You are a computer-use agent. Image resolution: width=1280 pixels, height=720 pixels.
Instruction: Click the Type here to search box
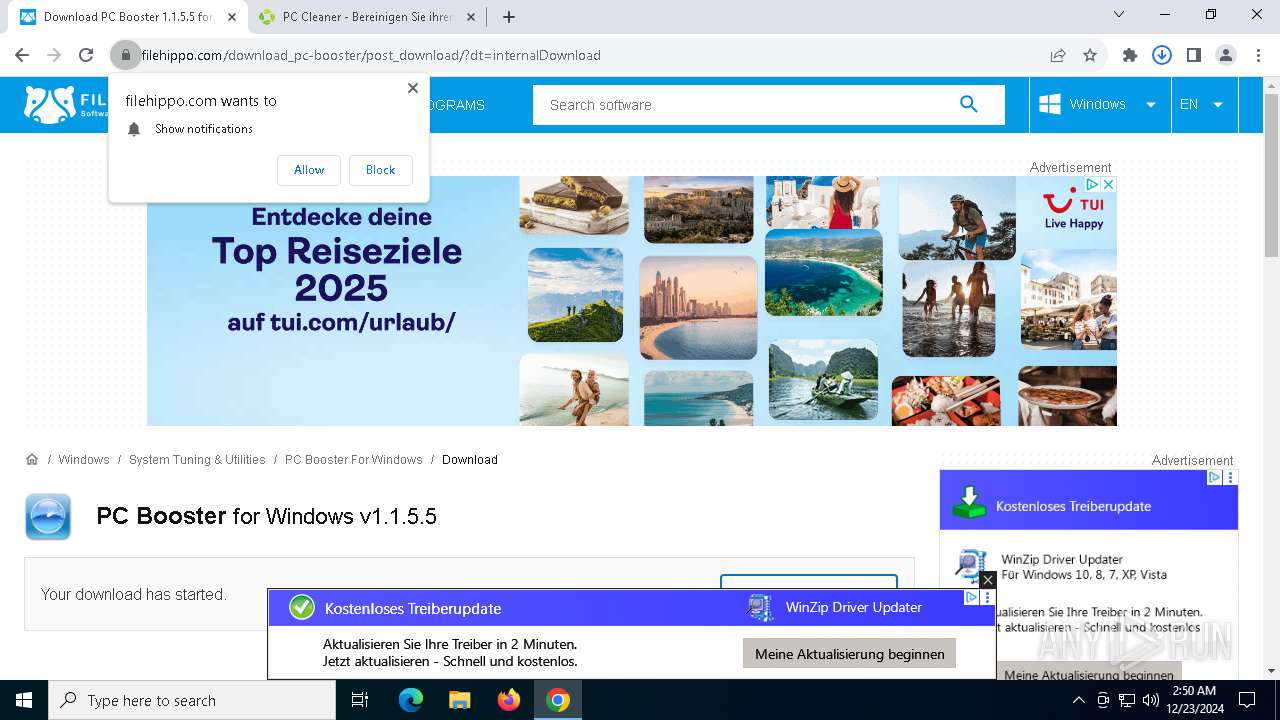[x=192, y=700]
